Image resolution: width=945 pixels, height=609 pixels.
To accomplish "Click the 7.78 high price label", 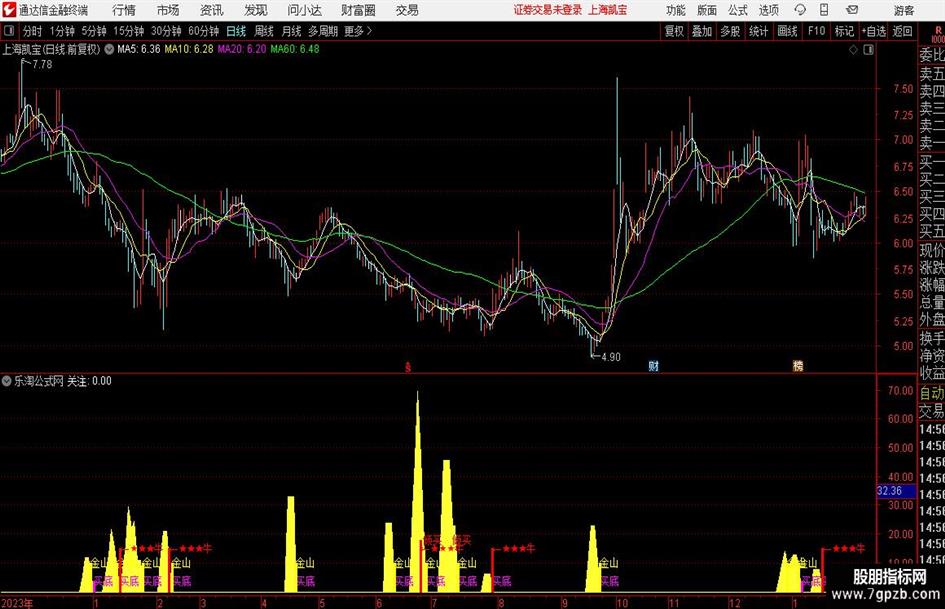I will tap(42, 65).
